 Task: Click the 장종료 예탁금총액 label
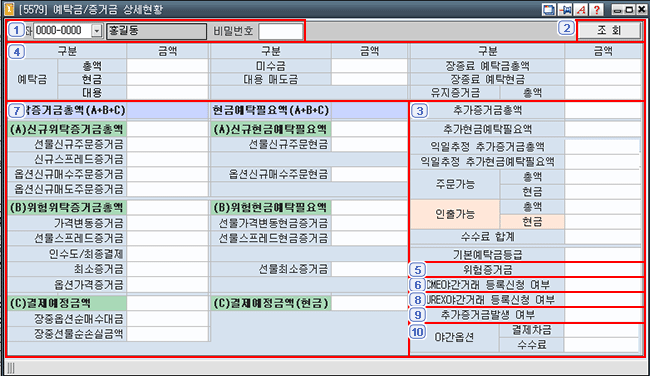(487, 66)
